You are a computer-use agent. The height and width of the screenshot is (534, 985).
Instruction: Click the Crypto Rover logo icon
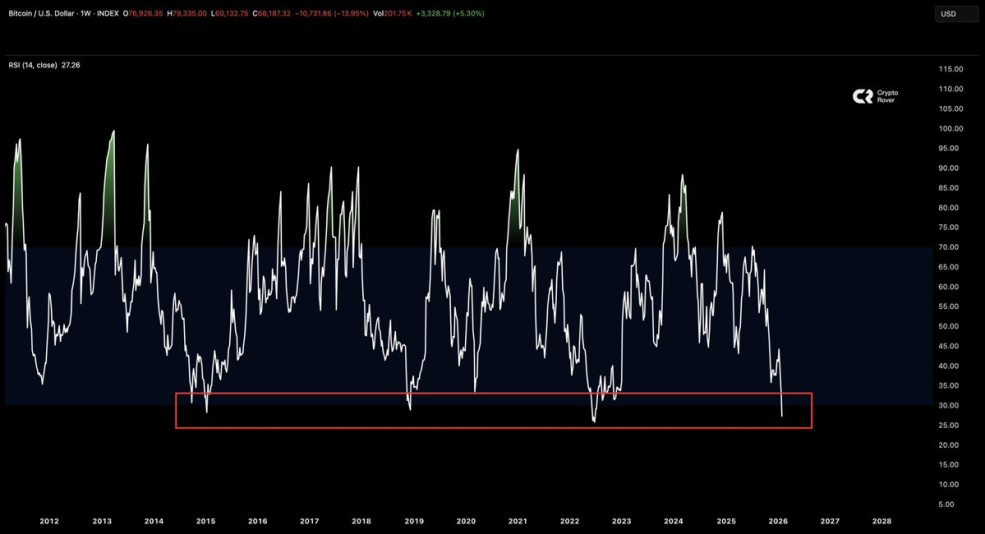pyautogui.click(x=863, y=96)
